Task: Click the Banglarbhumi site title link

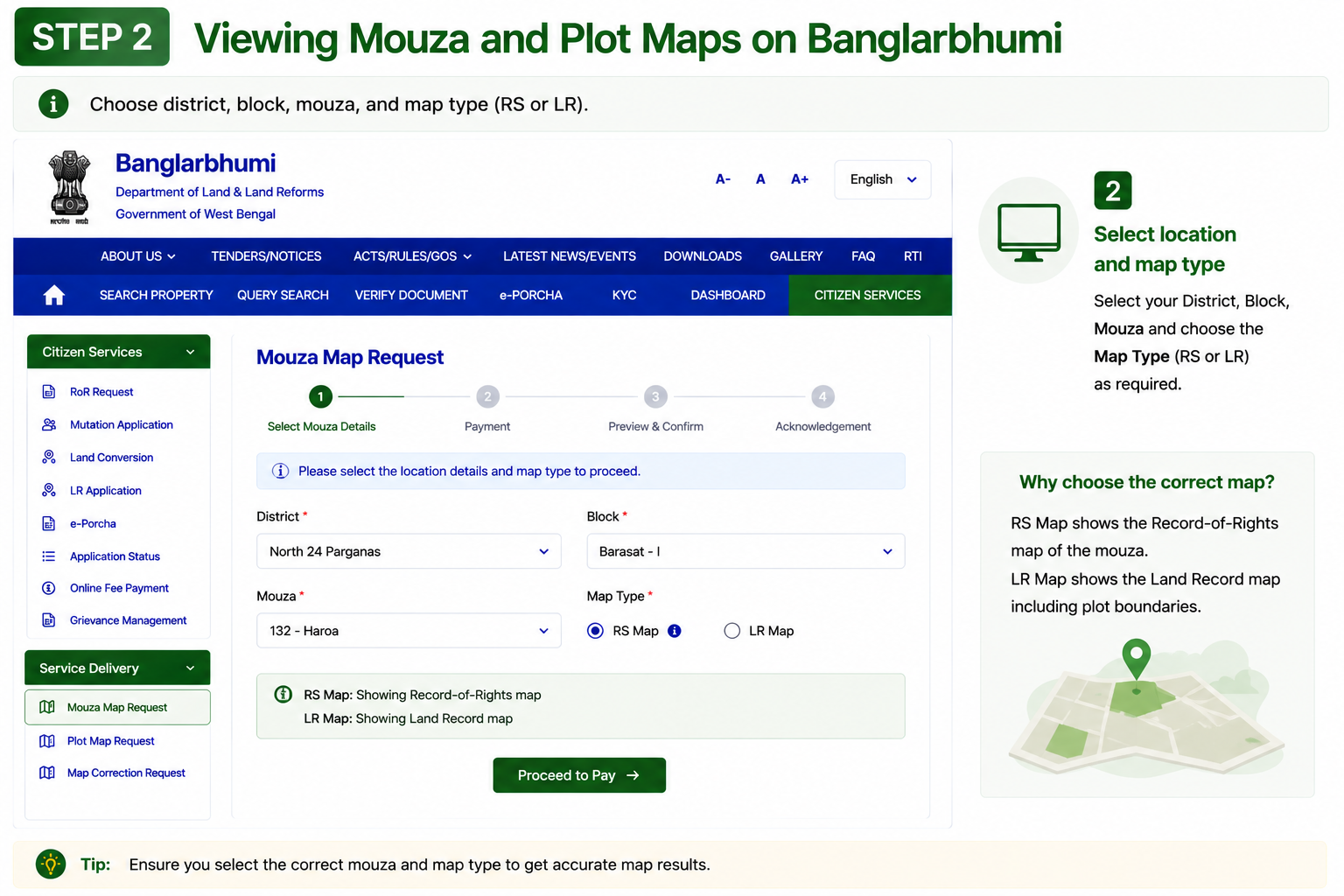Action: click(x=195, y=164)
